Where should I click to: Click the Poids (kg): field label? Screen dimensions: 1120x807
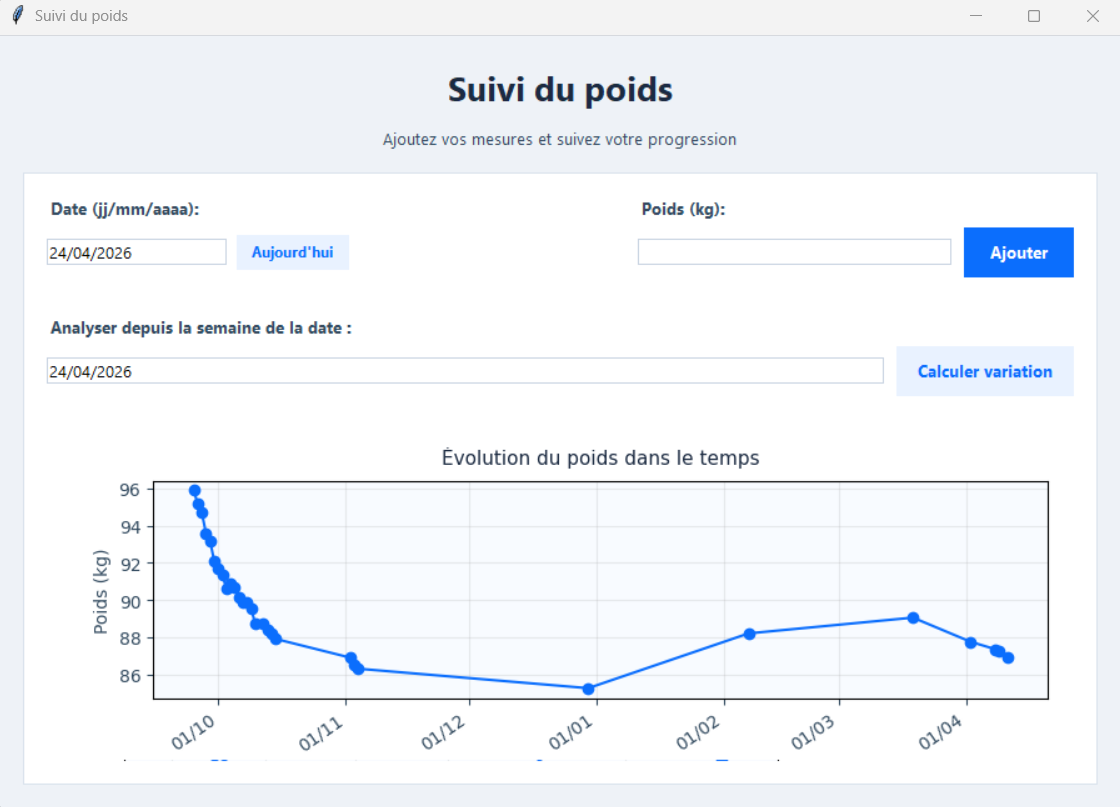(671, 209)
